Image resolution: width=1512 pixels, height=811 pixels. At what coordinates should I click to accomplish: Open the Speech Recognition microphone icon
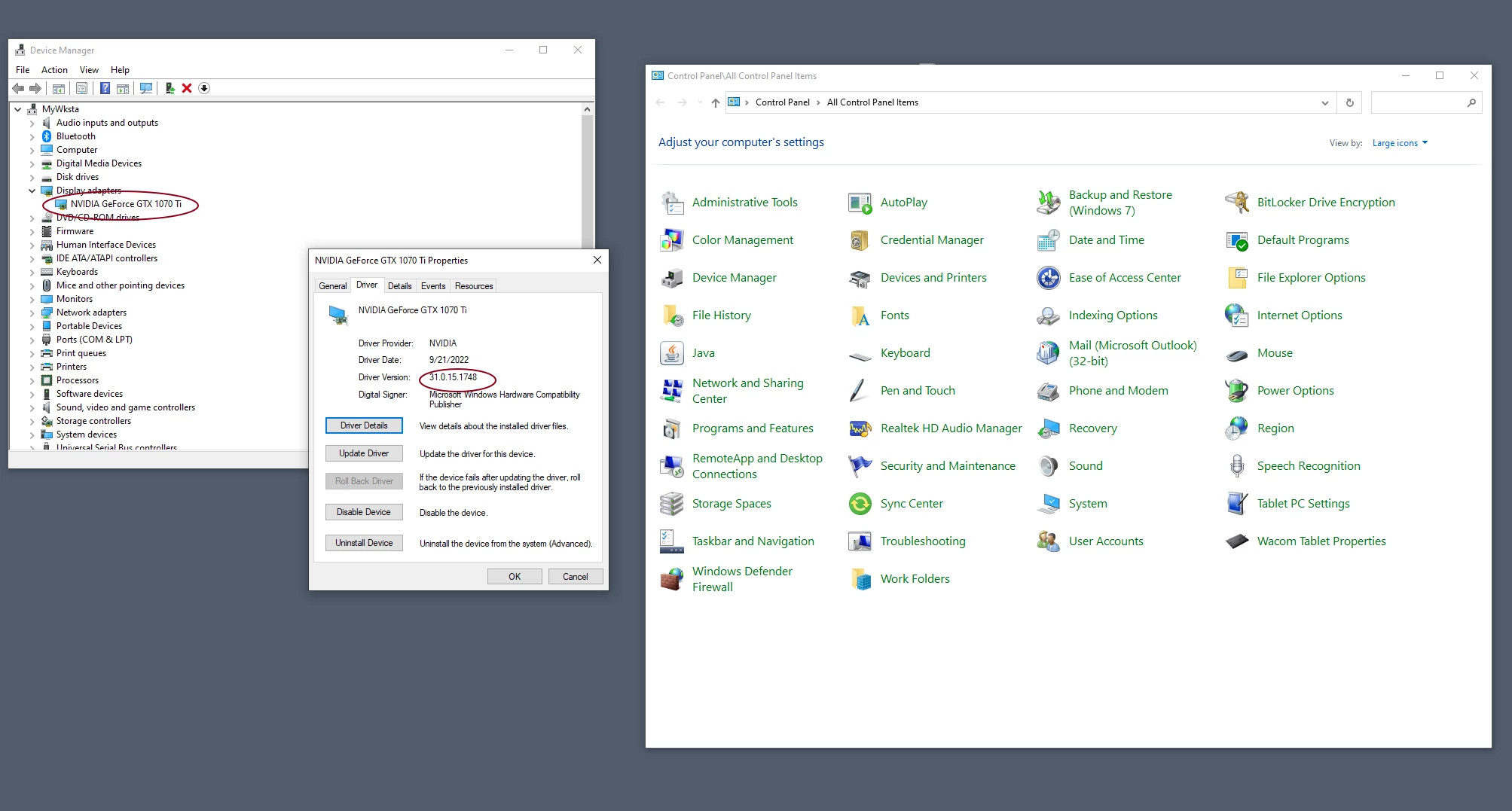pos(1236,466)
